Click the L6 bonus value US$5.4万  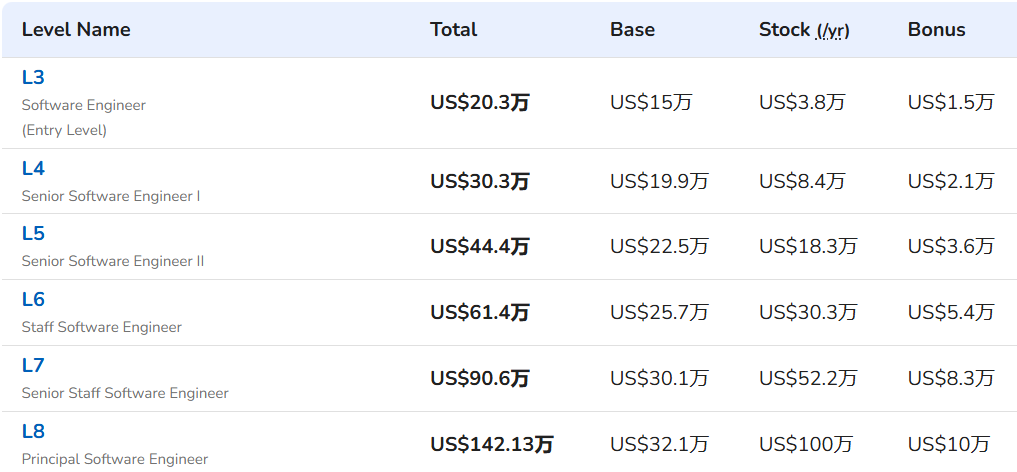pos(951,313)
